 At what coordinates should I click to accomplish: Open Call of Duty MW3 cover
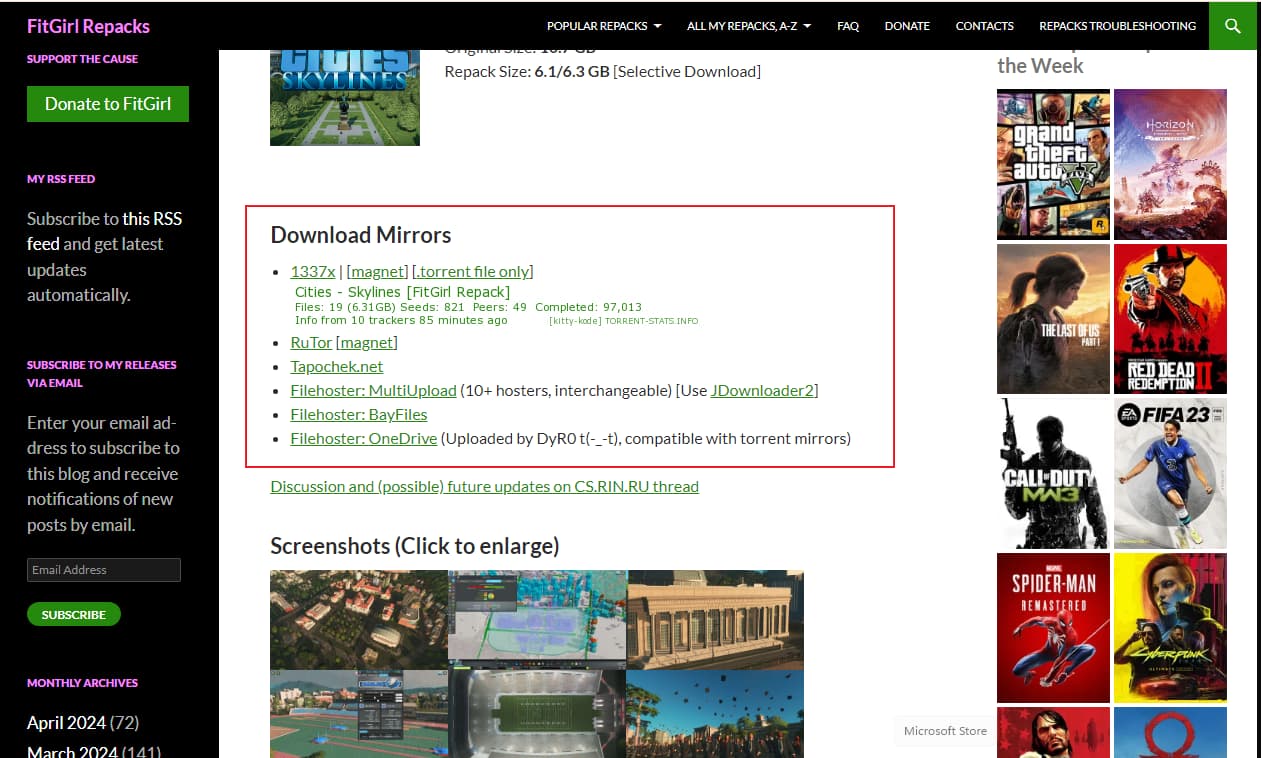pyautogui.click(x=1053, y=473)
